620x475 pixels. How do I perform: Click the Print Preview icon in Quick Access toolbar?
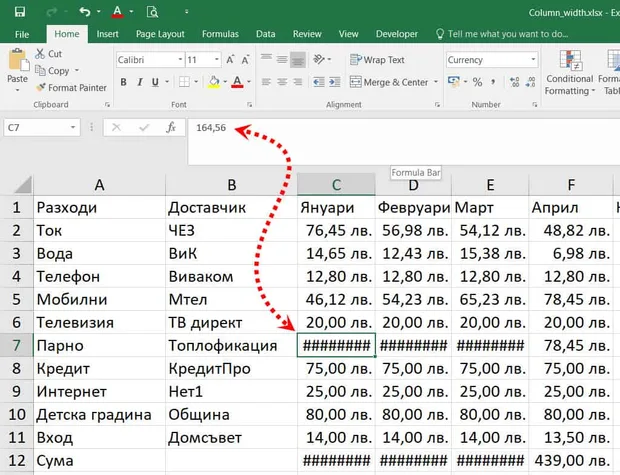152,12
